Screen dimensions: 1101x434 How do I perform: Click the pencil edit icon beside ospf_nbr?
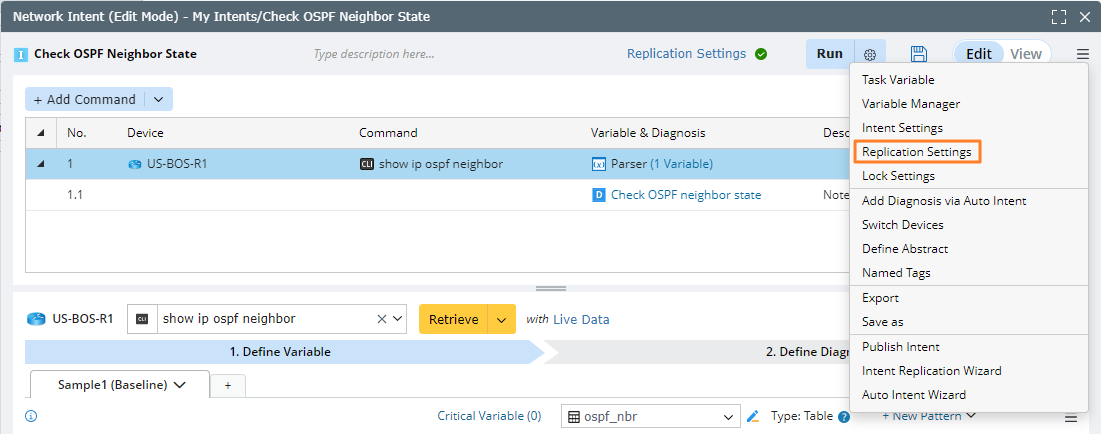(753, 416)
